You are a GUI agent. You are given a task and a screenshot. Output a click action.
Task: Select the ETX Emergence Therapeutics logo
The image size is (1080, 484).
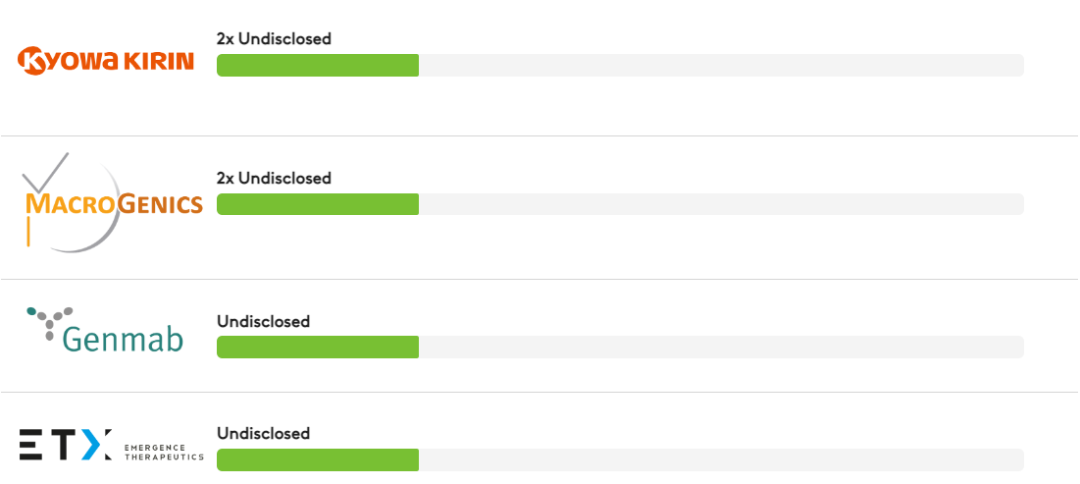[111, 444]
